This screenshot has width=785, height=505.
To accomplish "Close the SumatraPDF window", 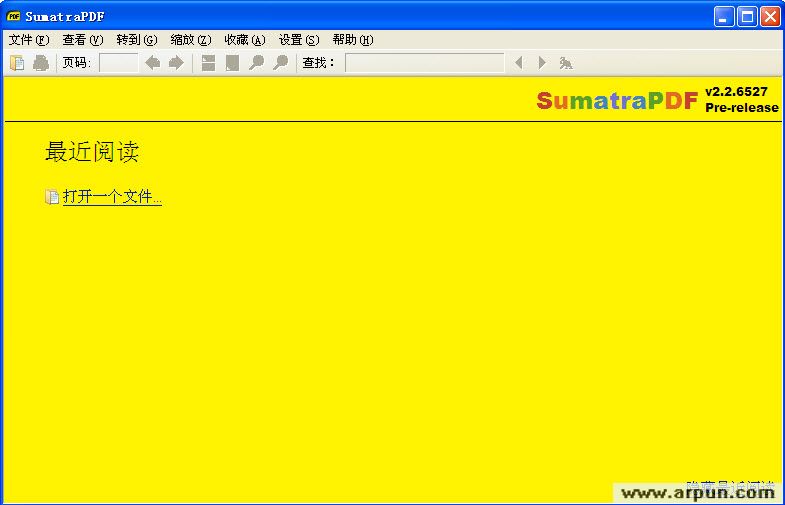I will click(770, 17).
